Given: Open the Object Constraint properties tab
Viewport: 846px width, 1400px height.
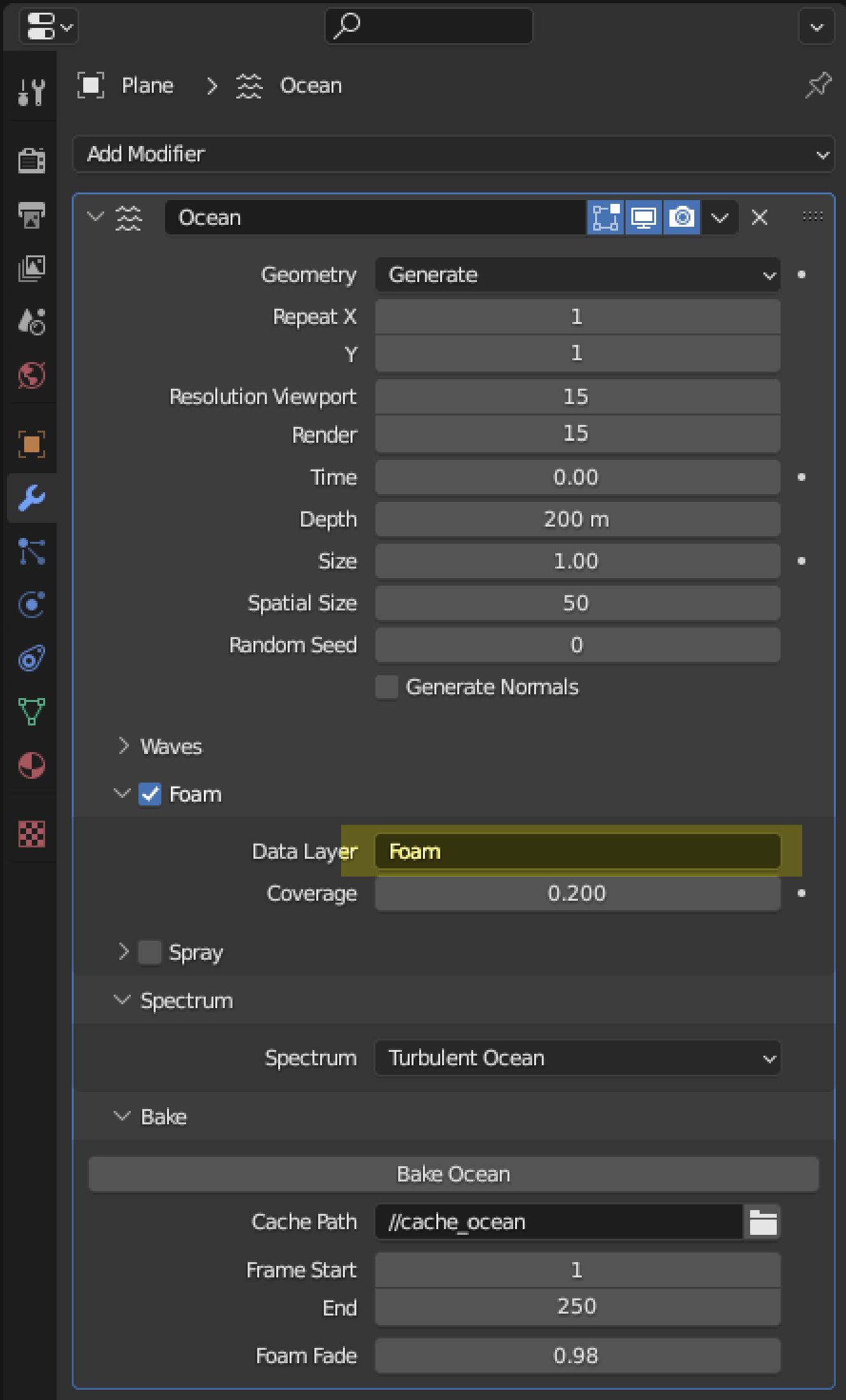Looking at the screenshot, I should point(31,658).
